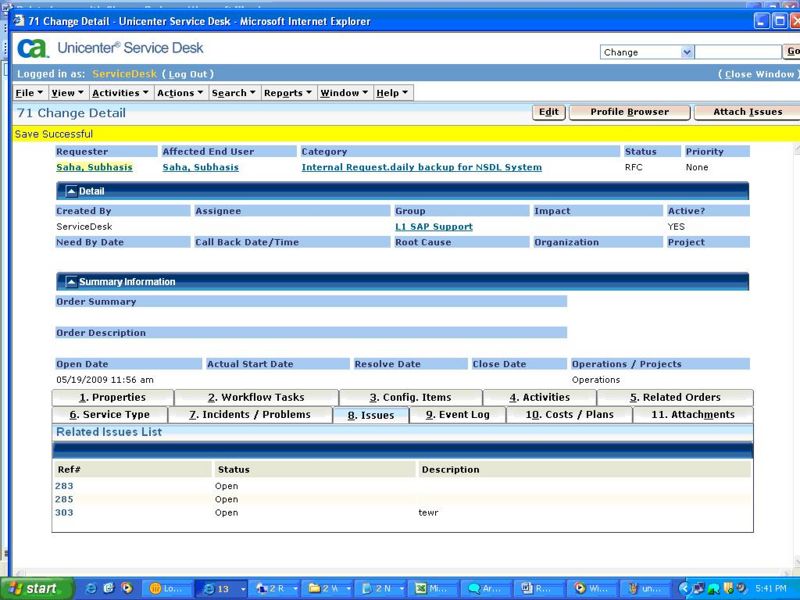The image size is (800, 600).
Task: Open the Reports menu
Action: [x=287, y=92]
